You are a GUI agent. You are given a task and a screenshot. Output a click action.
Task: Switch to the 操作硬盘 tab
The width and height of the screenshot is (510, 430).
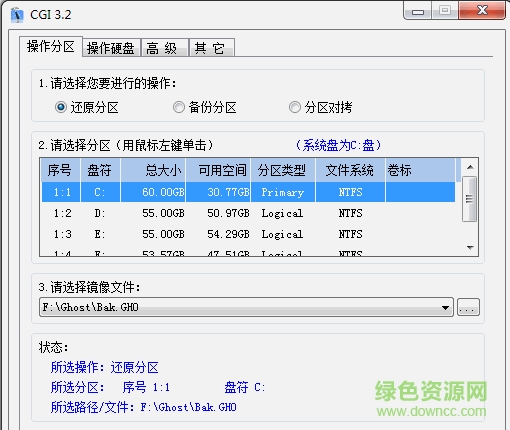pyautogui.click(x=111, y=48)
